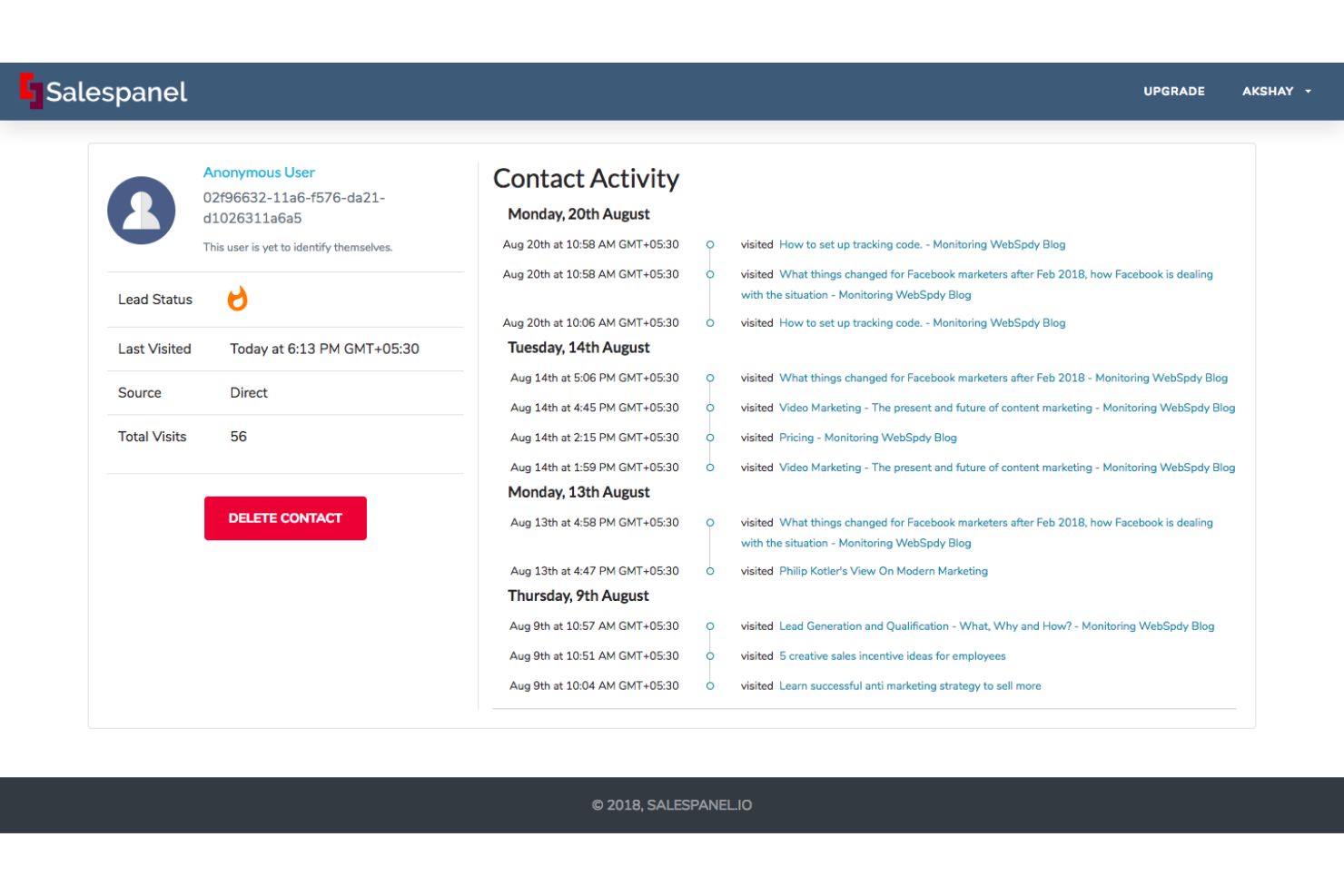Click the timeline marker for Aug 9th 10:51 AM

(710, 656)
